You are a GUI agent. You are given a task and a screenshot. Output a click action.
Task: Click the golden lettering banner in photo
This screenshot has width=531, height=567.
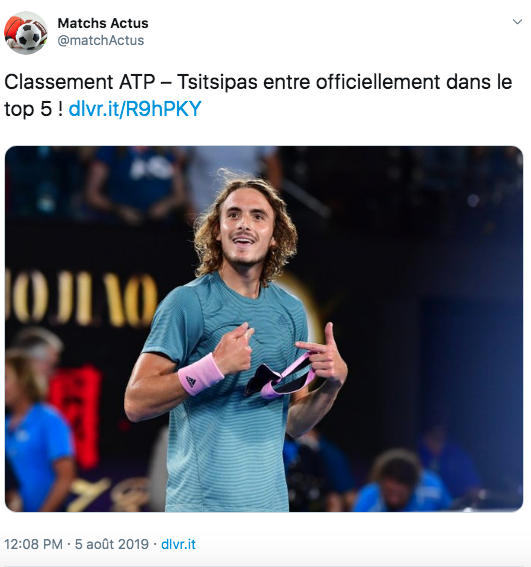(x=81, y=298)
